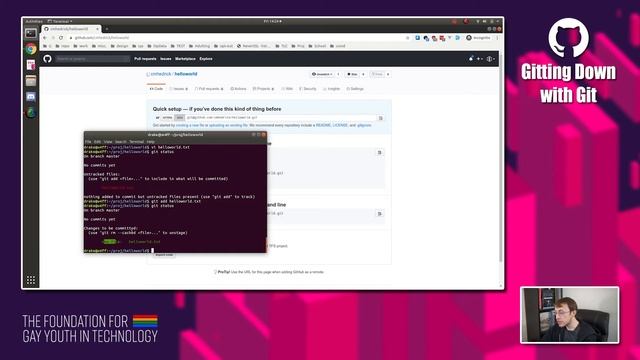Open Explore in GitHub header
The width and height of the screenshot is (640, 360).
click(x=206, y=59)
